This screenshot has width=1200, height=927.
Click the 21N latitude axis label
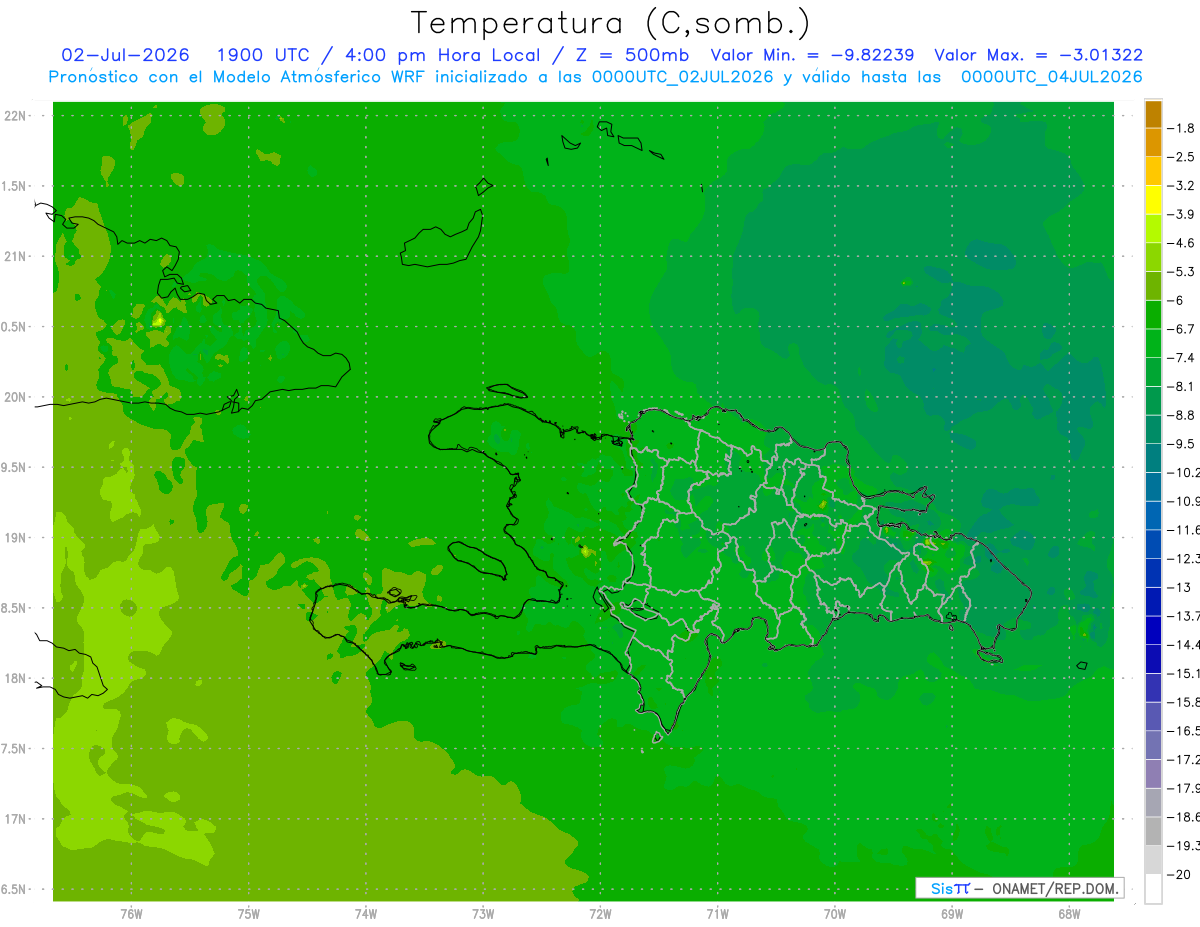[x=16, y=257]
